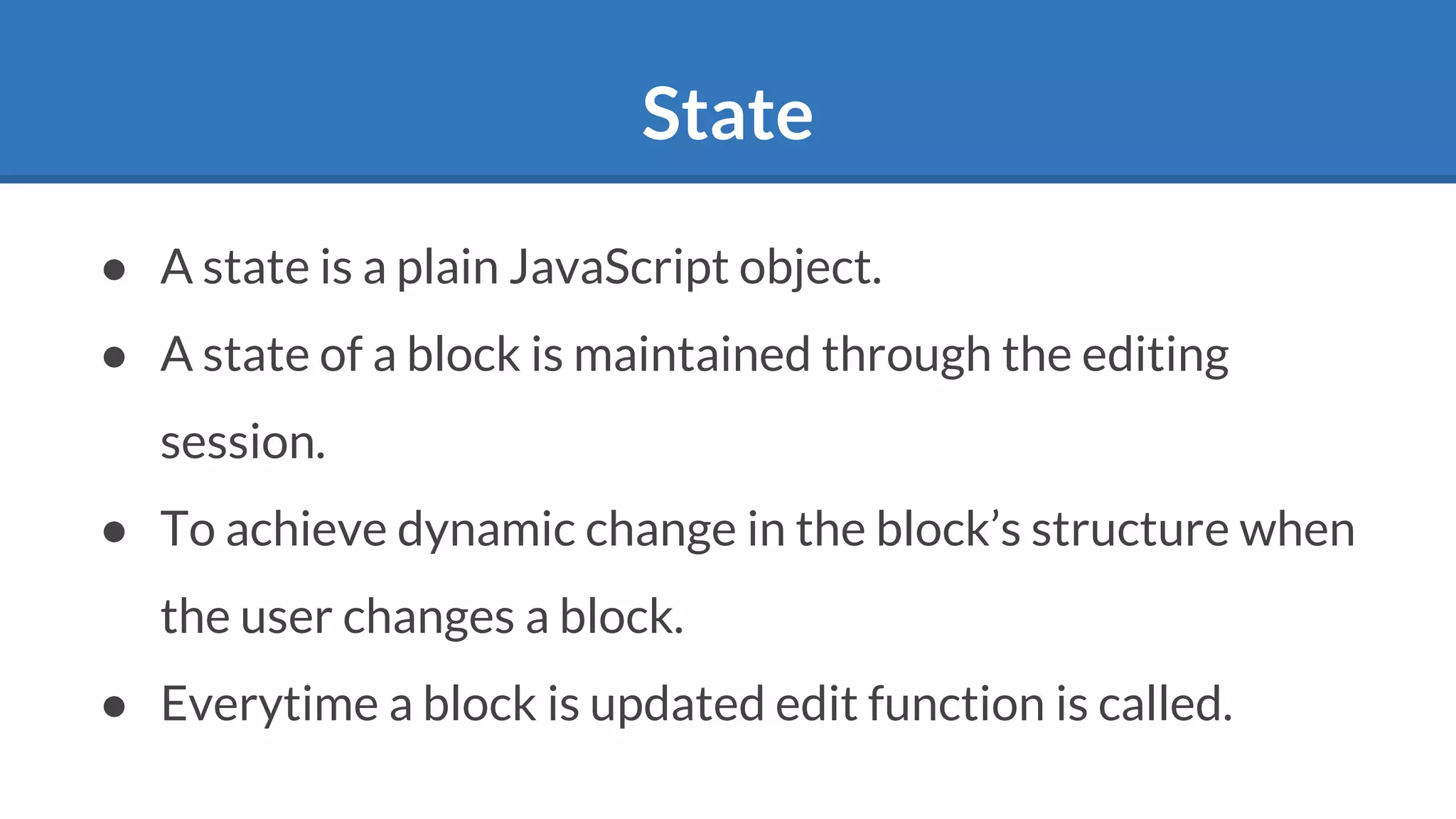Click the word 'maintained' in second bullet
Screen dimensions: 1456x819
click(692, 355)
